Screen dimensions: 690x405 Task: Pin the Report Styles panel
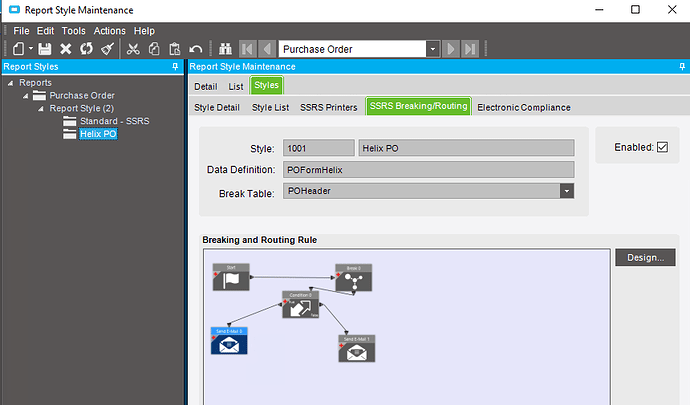(175, 66)
